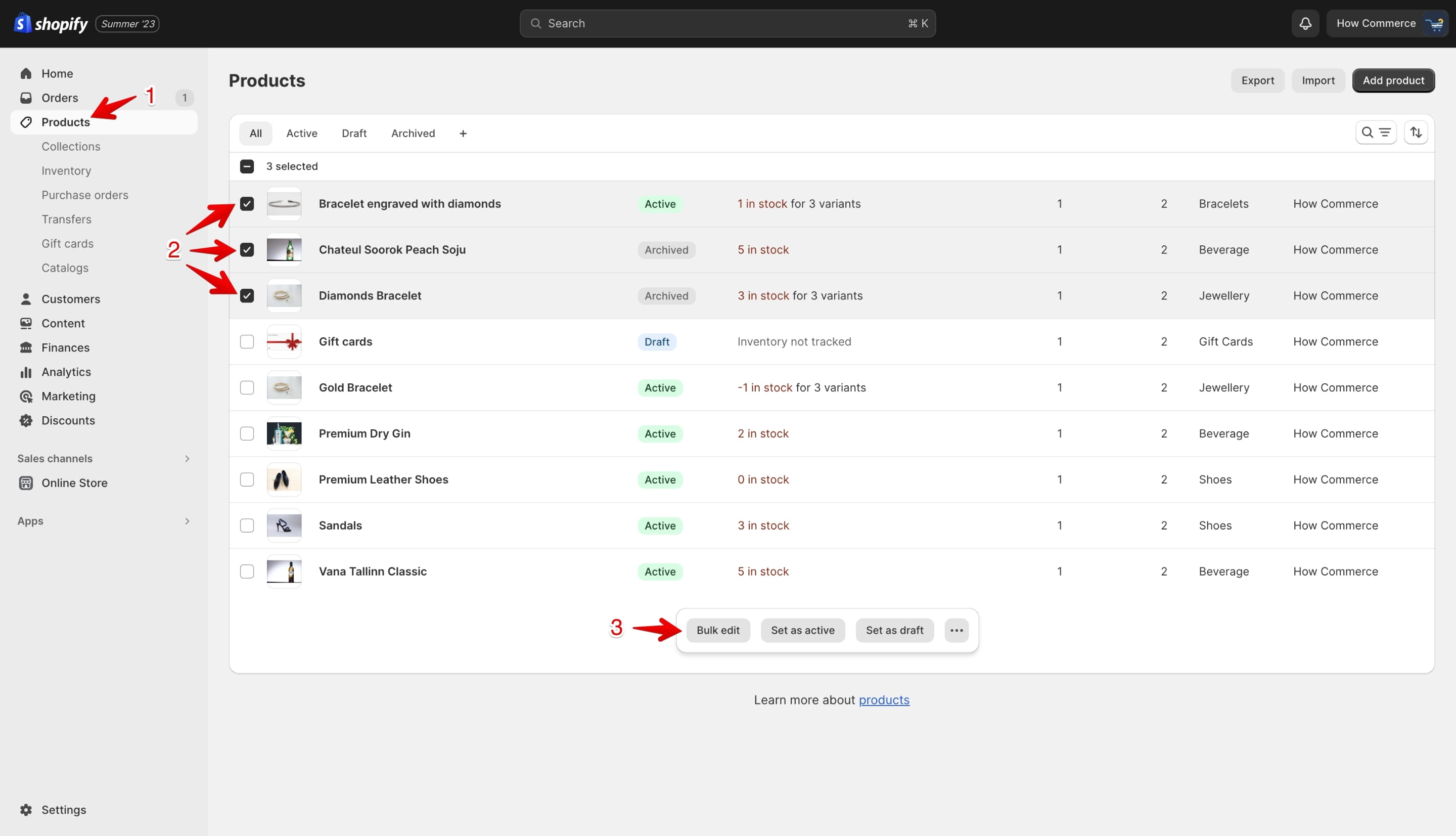Open Gift cards in sidebar
Viewport: 1456px width, 836px height.
[67, 243]
